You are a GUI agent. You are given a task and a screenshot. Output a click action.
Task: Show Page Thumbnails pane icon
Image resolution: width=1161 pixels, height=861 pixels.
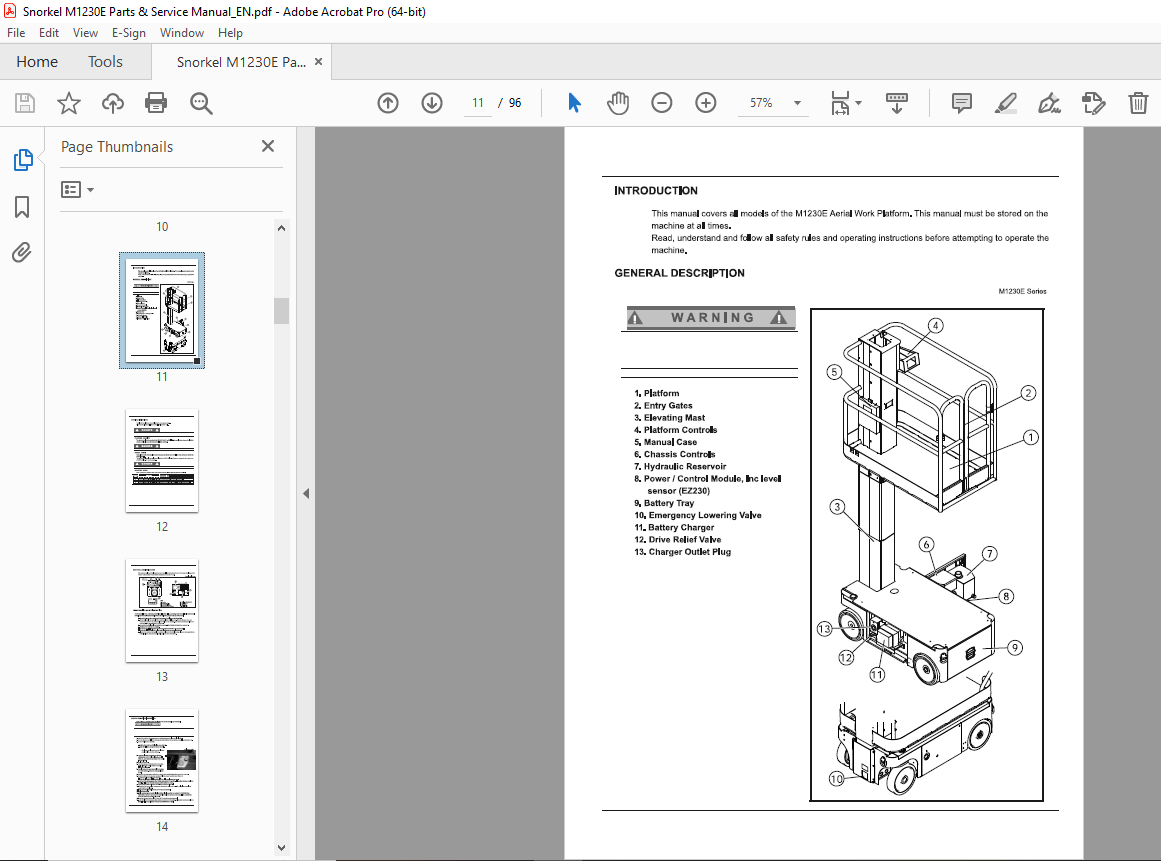(x=23, y=159)
